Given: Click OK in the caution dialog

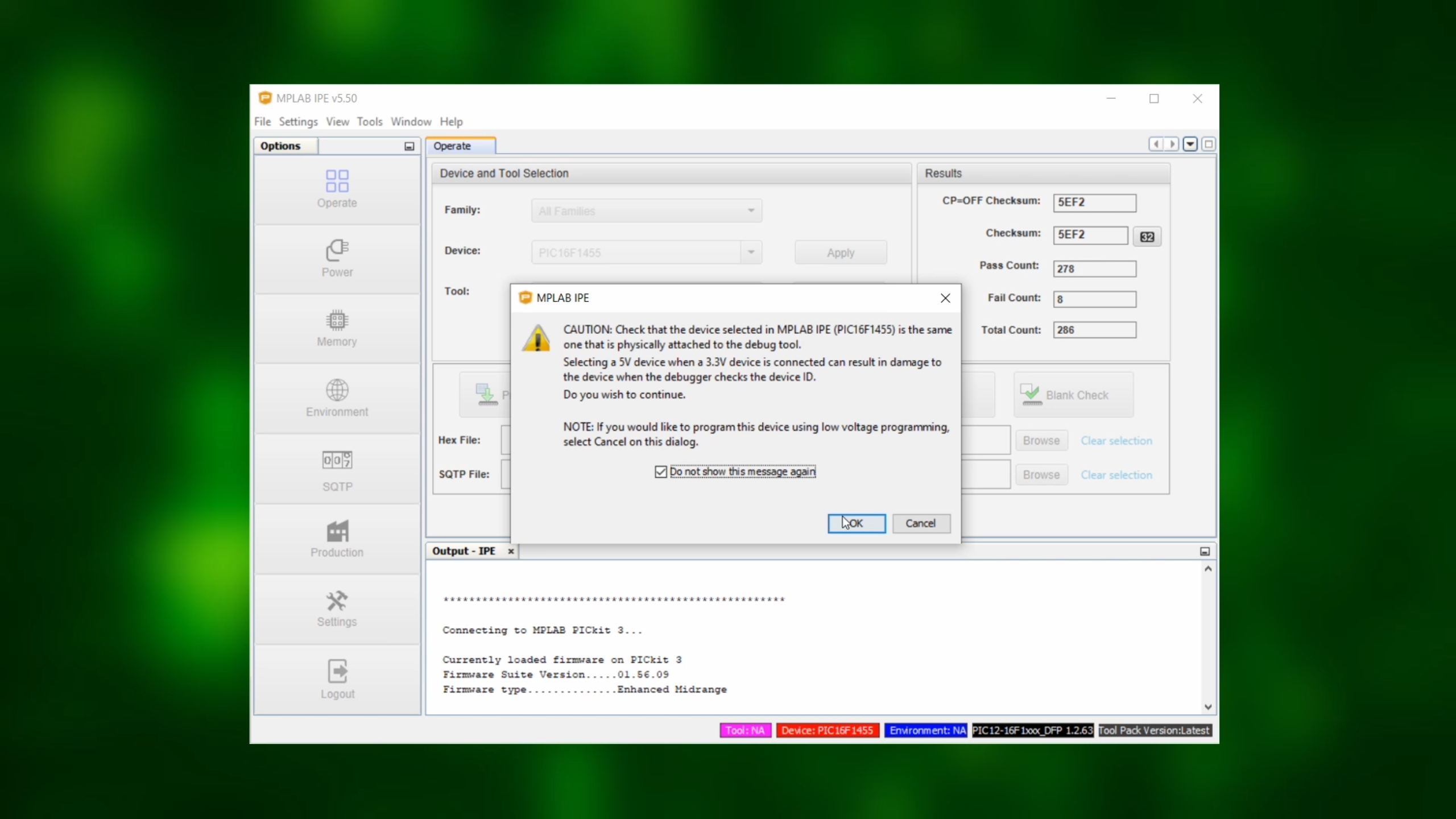Looking at the screenshot, I should click(856, 523).
